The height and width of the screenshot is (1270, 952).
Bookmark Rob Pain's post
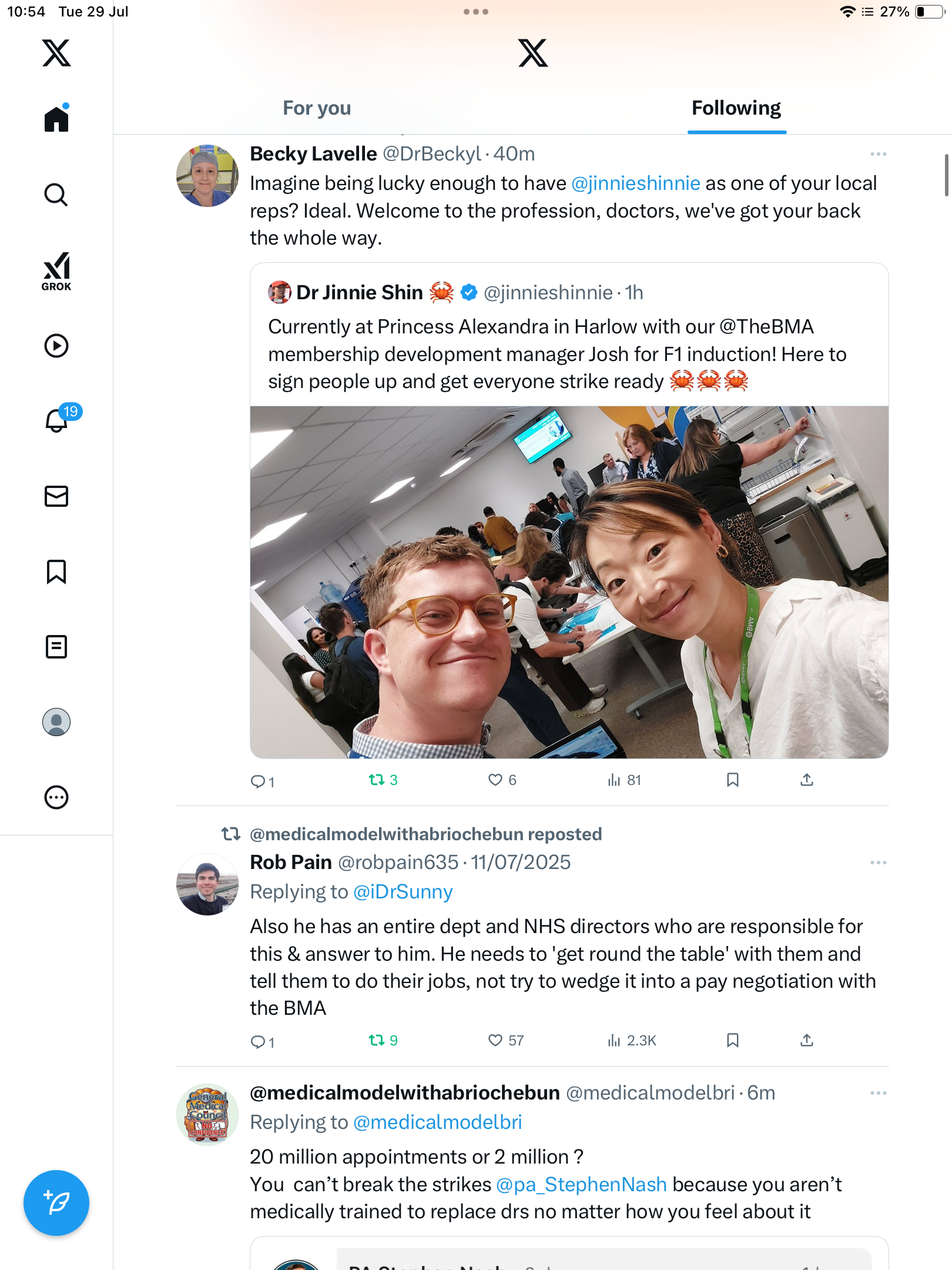[732, 1040]
